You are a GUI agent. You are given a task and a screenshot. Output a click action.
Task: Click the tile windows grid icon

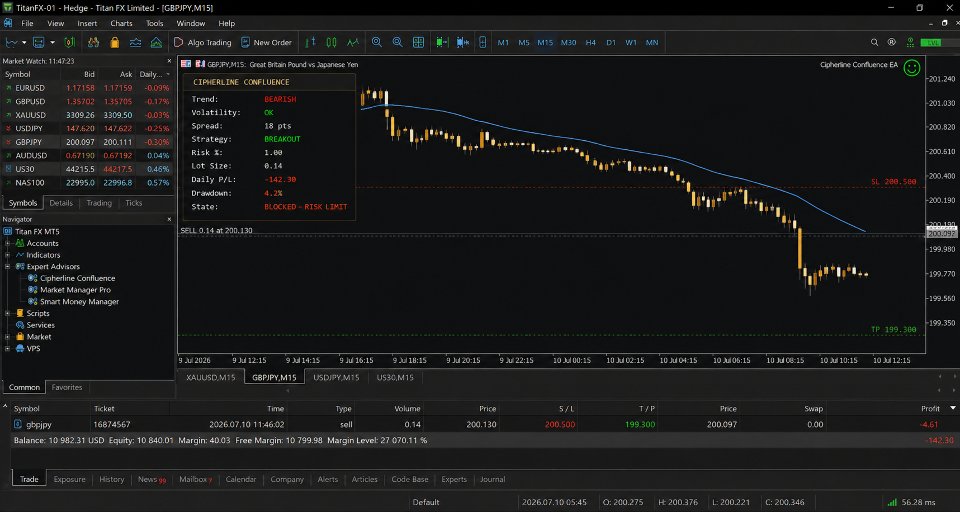418,42
